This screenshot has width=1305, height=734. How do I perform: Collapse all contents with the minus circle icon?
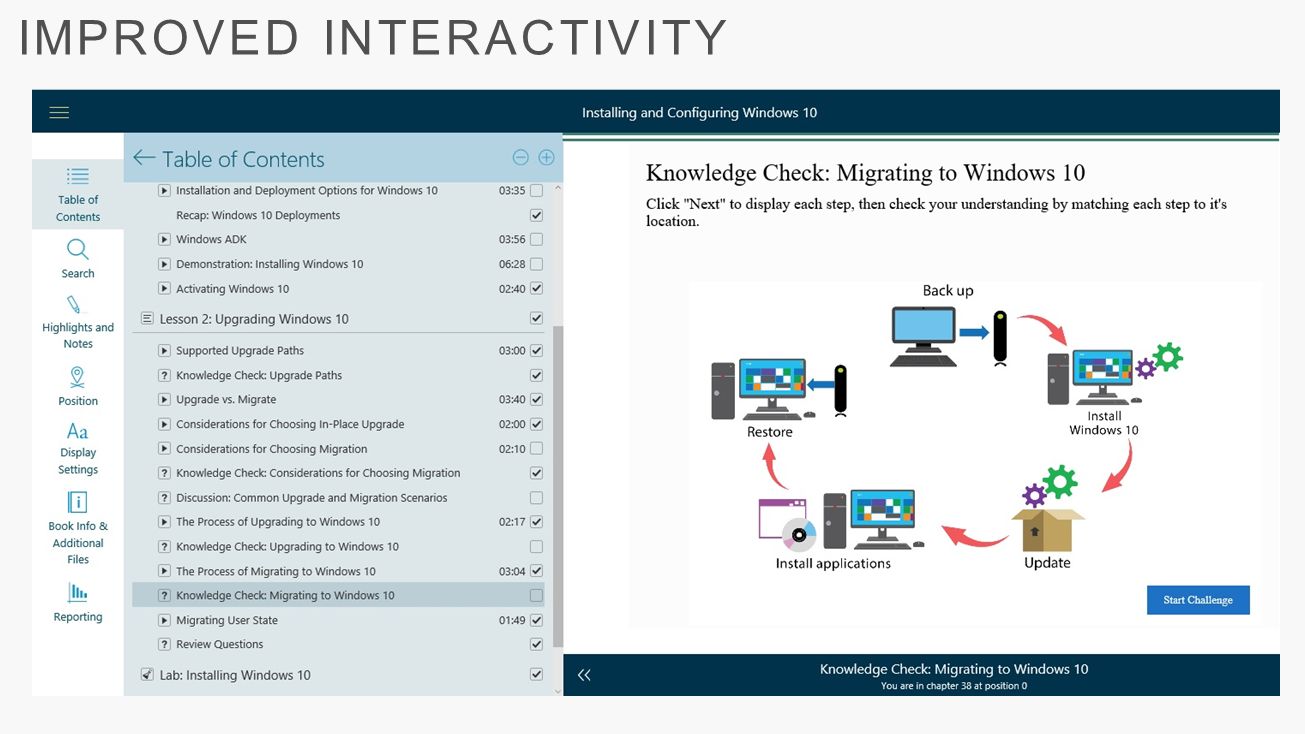pos(520,157)
